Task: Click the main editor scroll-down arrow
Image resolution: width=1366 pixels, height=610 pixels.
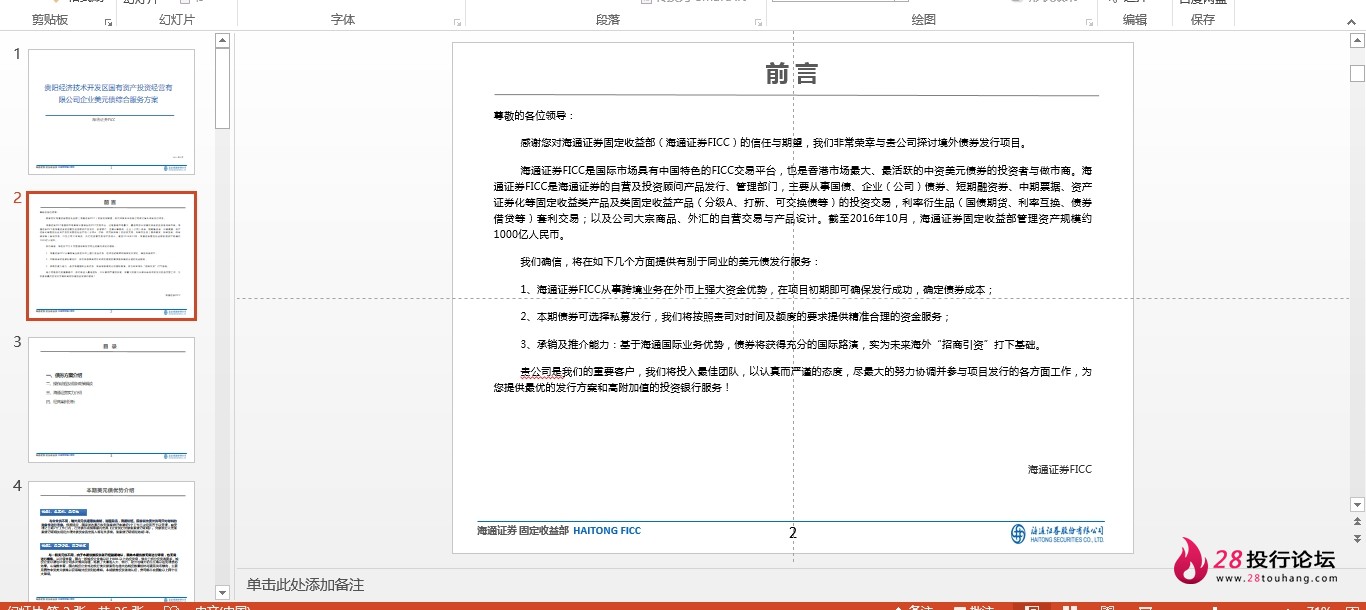Action: [1357, 505]
